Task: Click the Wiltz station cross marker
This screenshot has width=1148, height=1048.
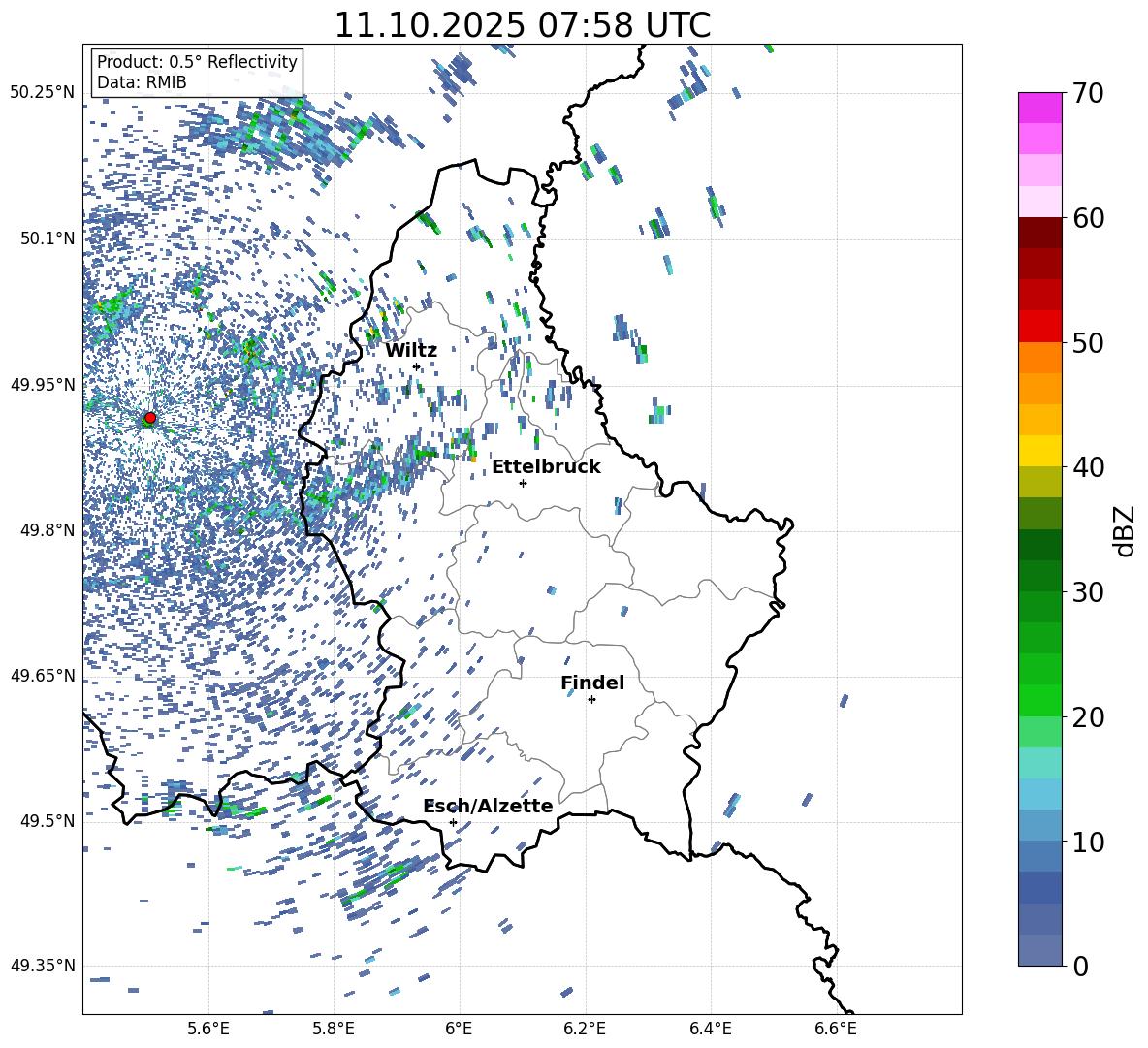Action: [417, 366]
